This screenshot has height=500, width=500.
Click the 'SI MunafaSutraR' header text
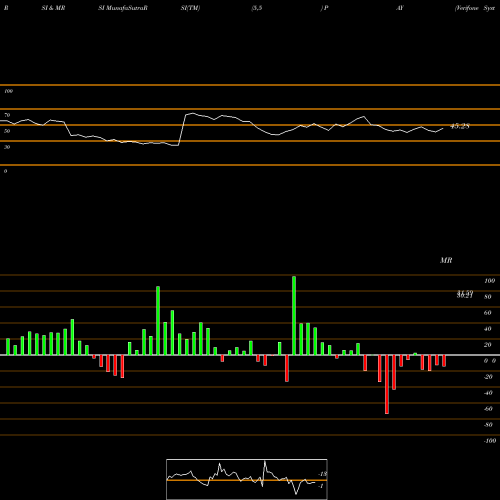[123, 8]
